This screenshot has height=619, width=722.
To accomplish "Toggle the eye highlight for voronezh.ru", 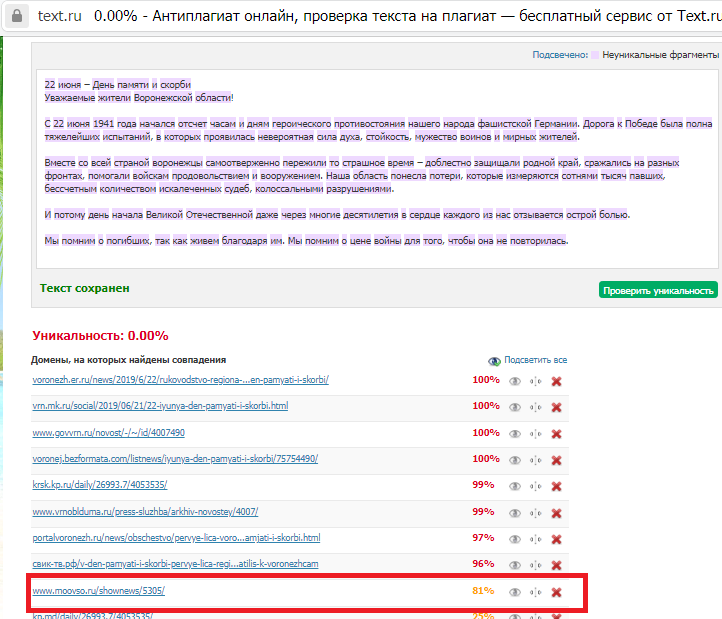I will click(515, 381).
